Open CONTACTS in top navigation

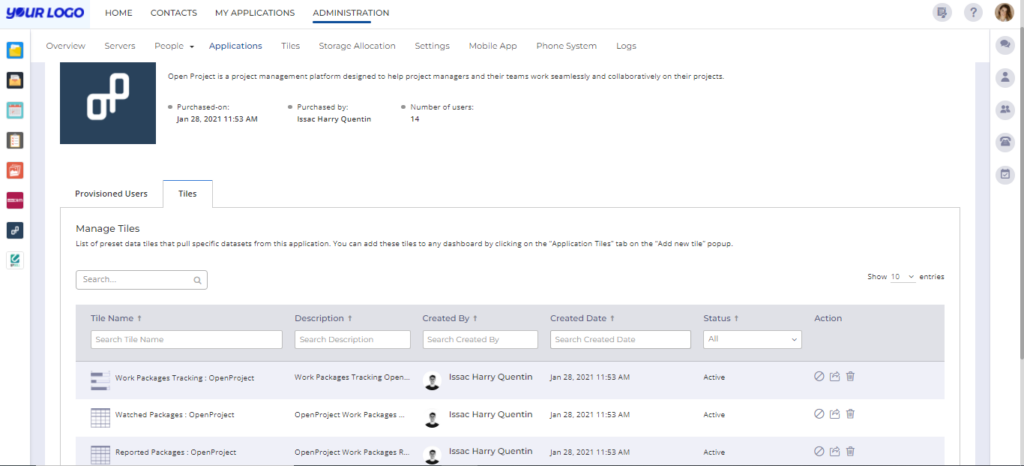[174, 12]
